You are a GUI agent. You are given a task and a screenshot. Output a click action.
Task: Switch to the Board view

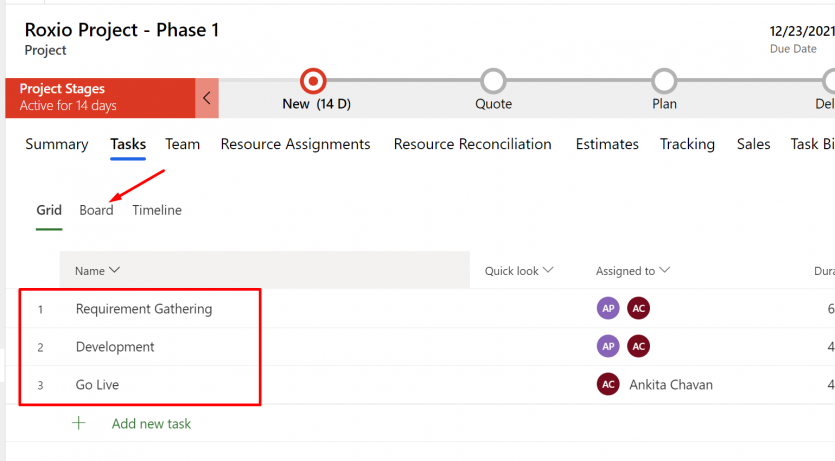pos(96,210)
